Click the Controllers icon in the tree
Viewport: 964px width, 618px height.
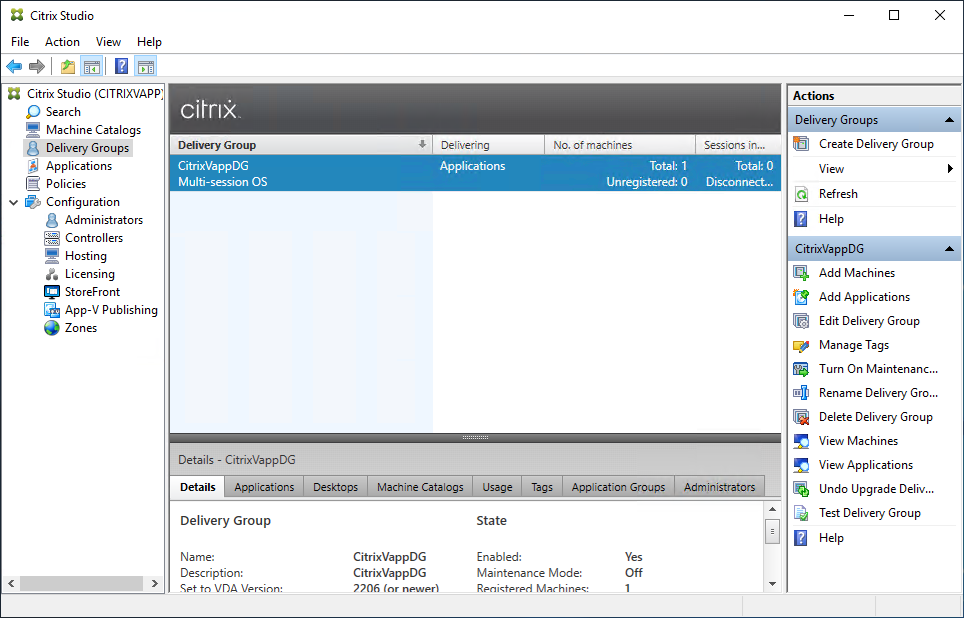(52, 238)
